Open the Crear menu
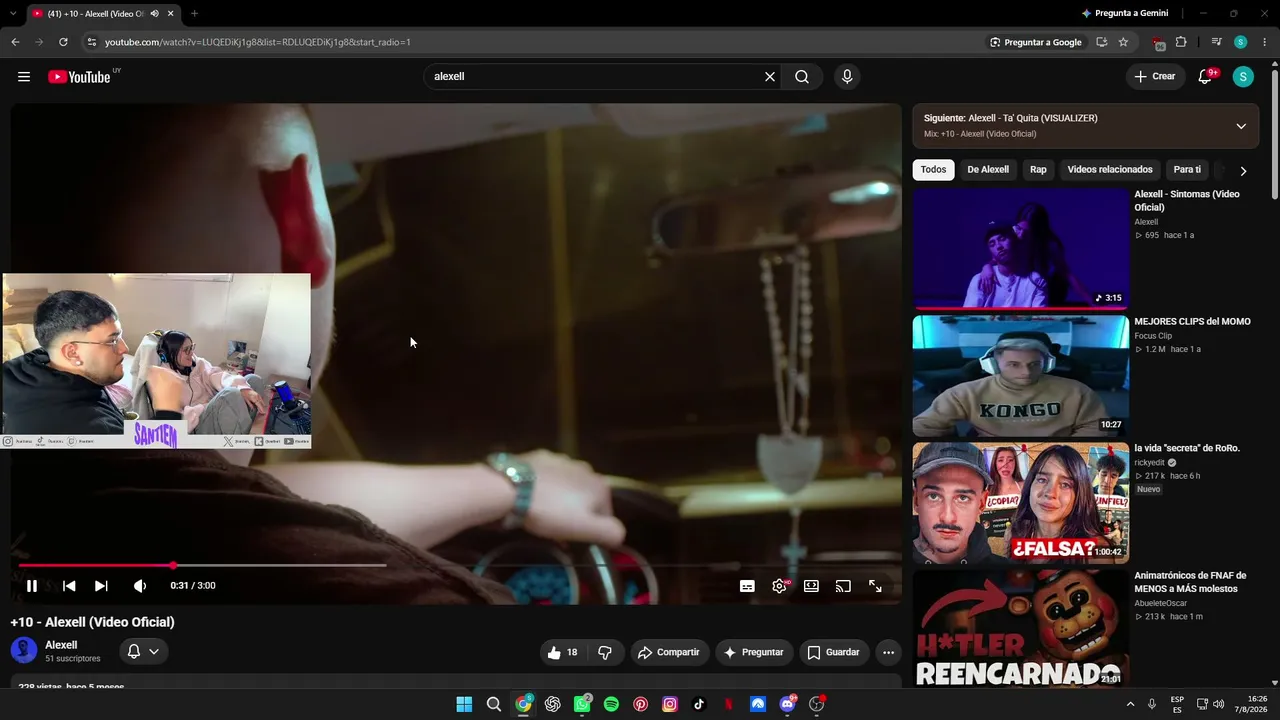Screen dimensions: 1280x720 [x=1155, y=77]
